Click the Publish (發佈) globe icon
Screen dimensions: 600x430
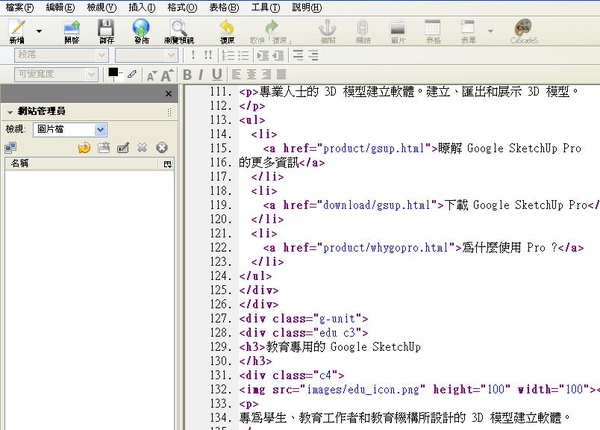coord(141,30)
